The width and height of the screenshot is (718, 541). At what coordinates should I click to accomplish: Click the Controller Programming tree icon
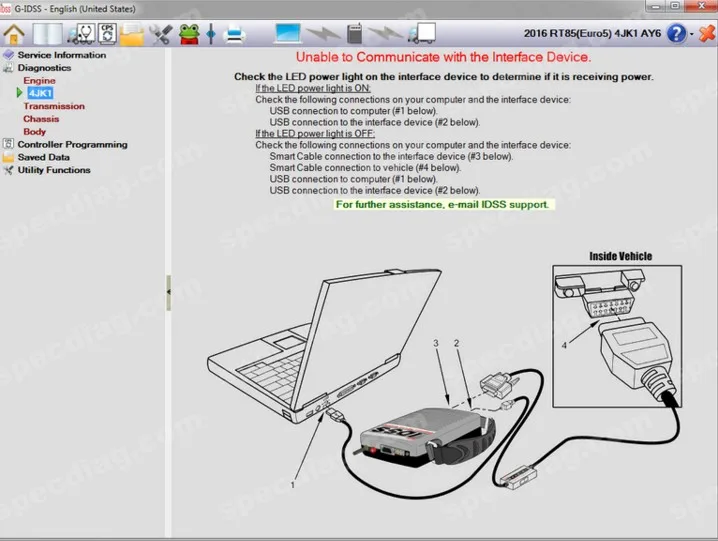(x=8, y=144)
